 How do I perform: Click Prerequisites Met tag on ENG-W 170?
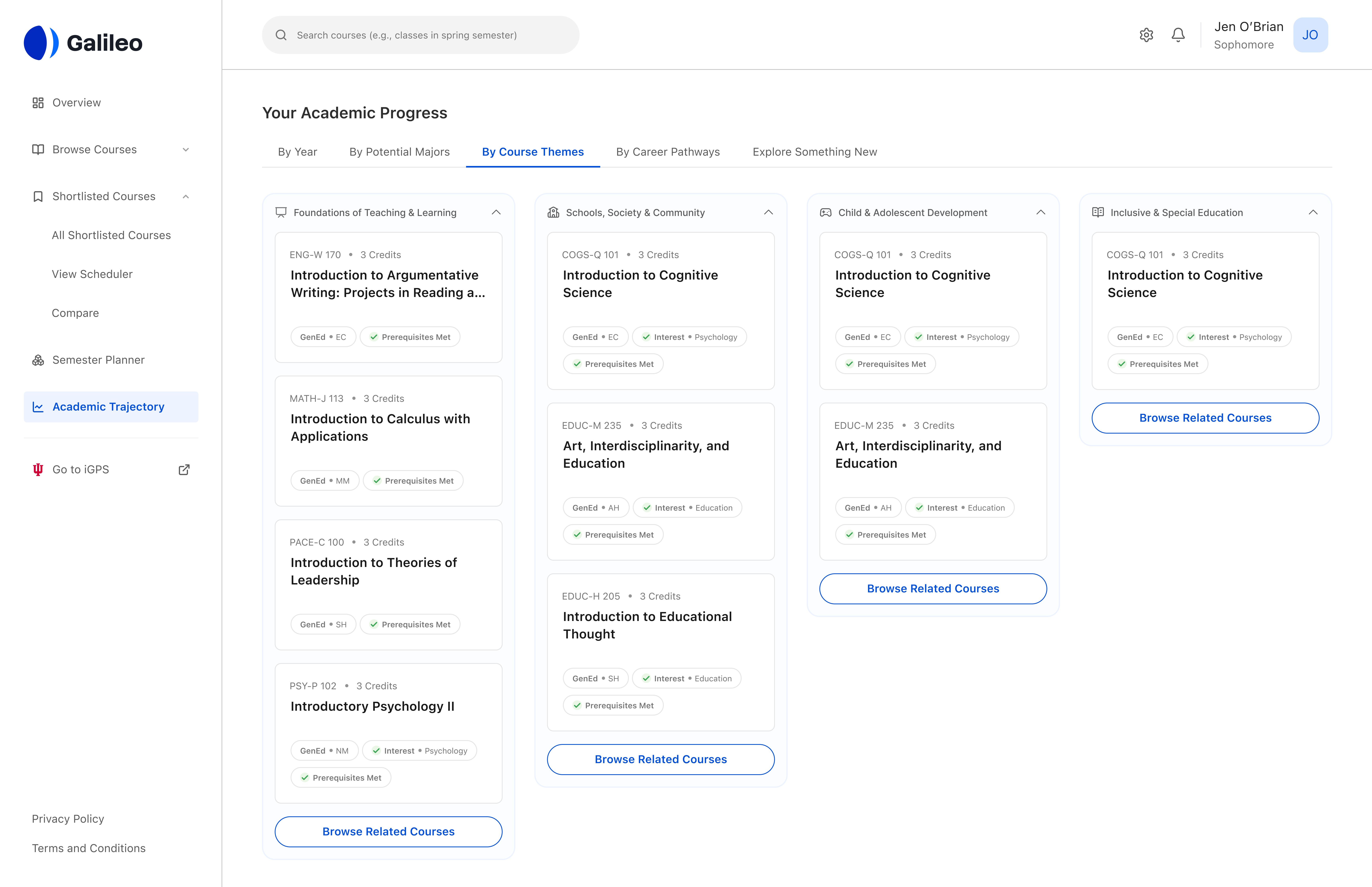point(410,337)
